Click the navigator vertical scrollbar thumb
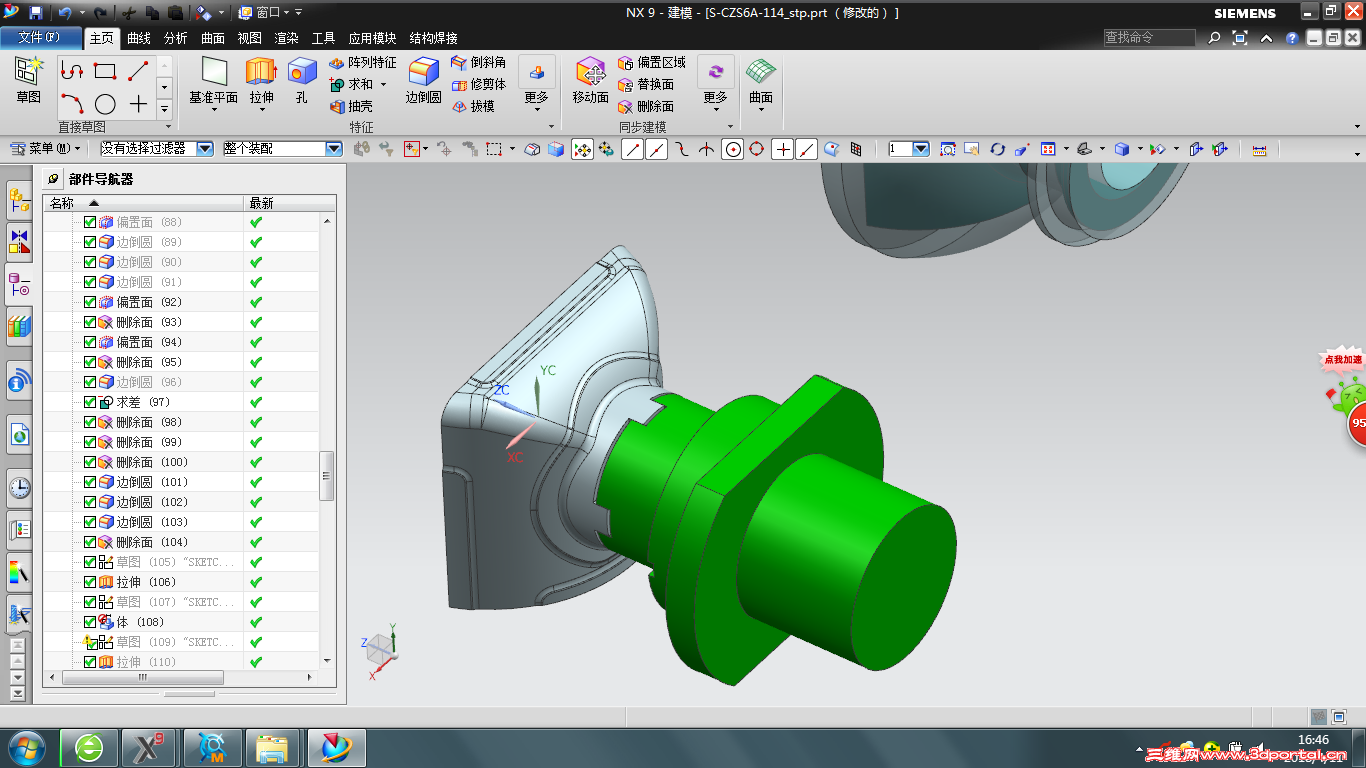1366x768 pixels. 326,476
